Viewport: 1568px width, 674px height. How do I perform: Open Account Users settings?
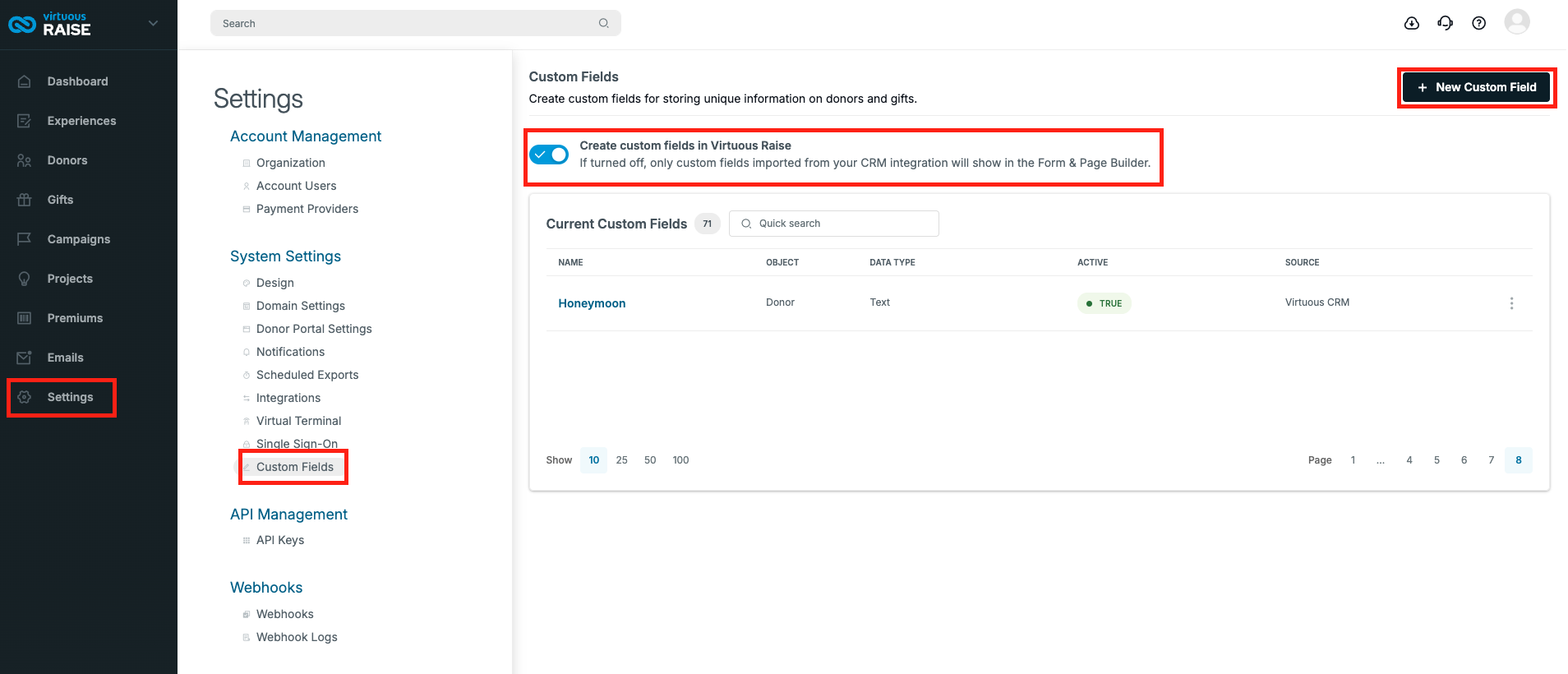click(296, 186)
